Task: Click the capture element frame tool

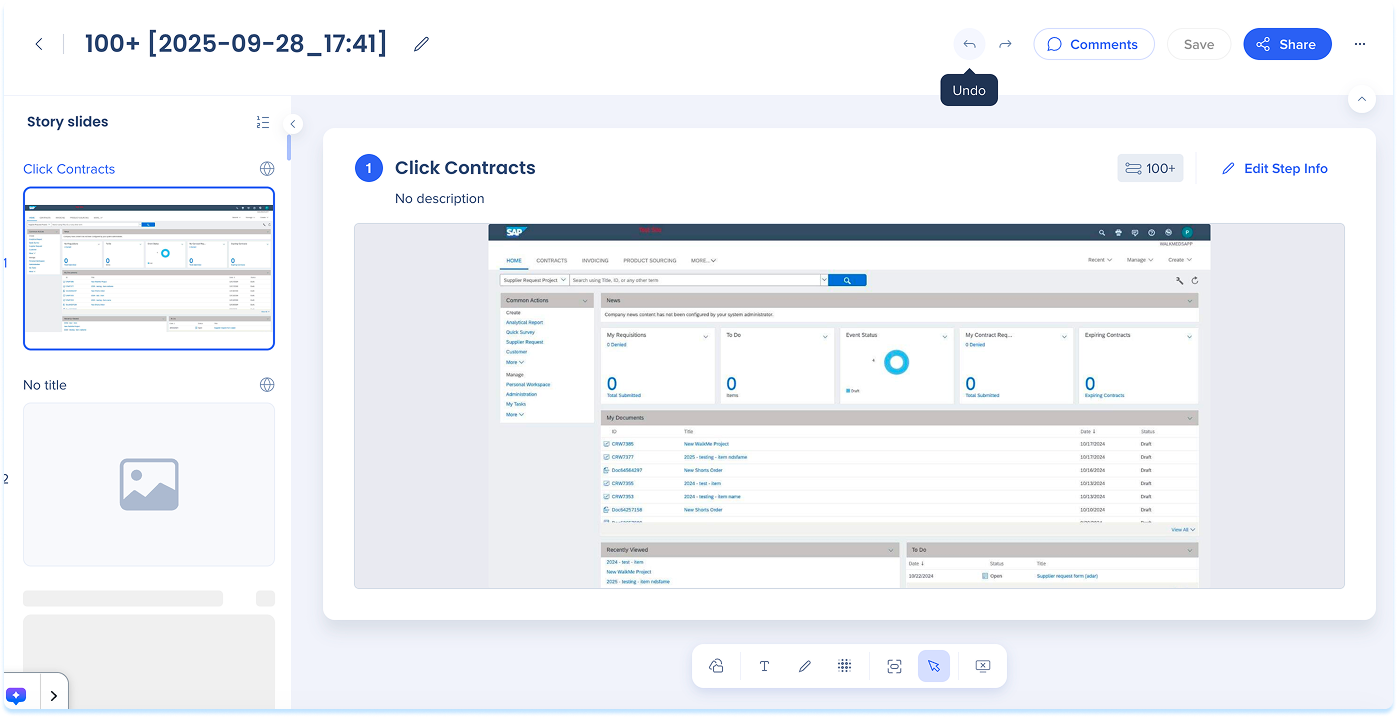Action: pyautogui.click(x=894, y=666)
